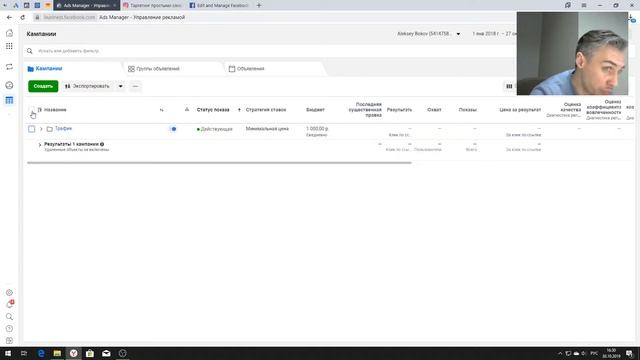The height and width of the screenshot is (360, 640).
Task: Click the Цена за результат column header
Action: [520, 110]
